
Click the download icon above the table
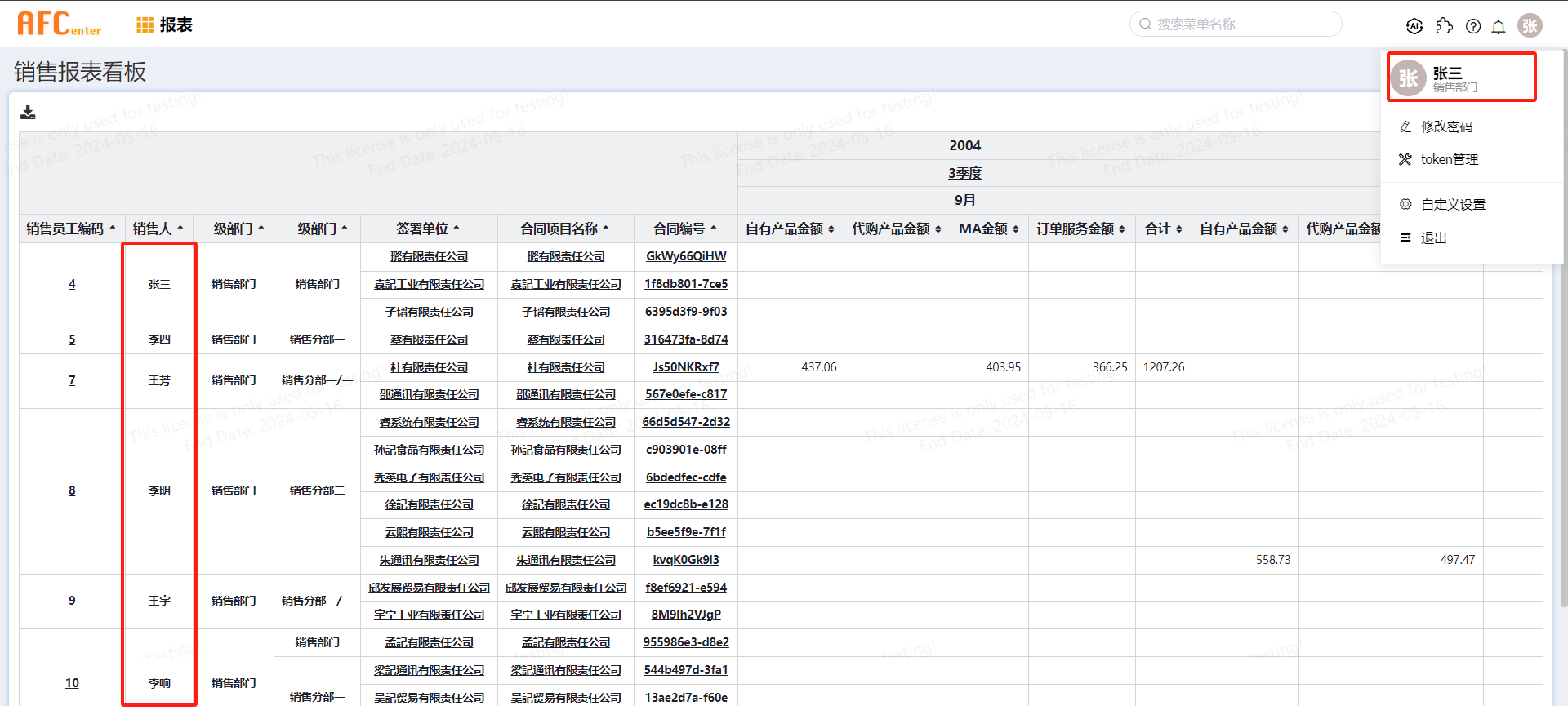(28, 113)
